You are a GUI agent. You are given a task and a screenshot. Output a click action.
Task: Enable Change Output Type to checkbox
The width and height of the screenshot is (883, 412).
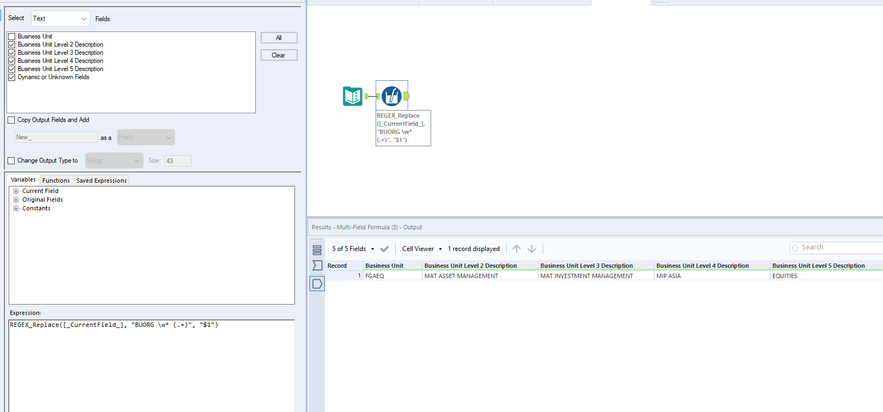pyautogui.click(x=11, y=161)
